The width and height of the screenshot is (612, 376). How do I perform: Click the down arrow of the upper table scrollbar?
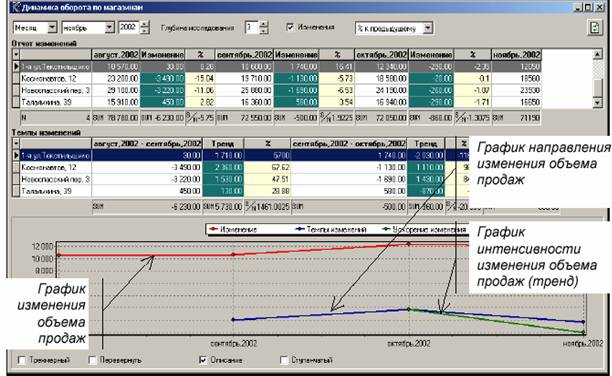598,103
